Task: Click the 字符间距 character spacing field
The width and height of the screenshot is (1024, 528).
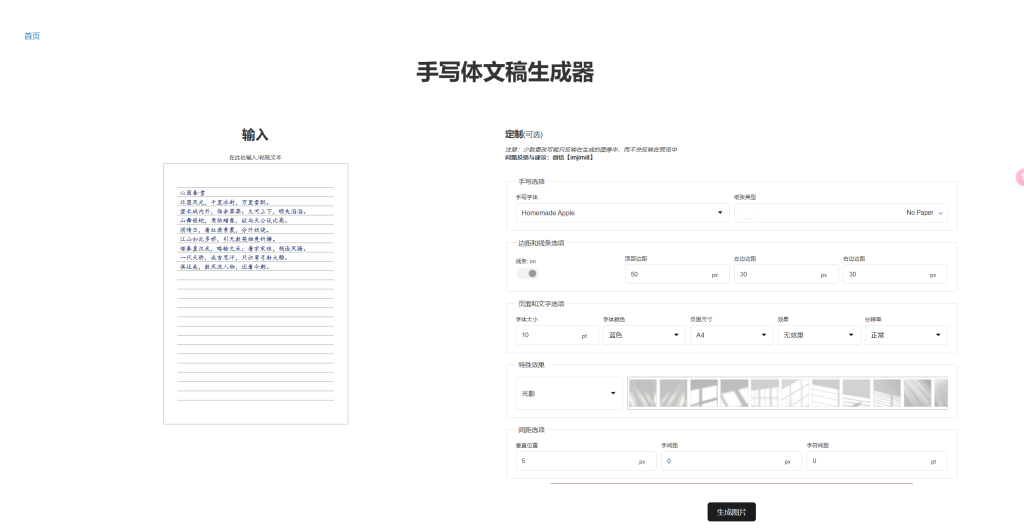Action: [x=877, y=461]
